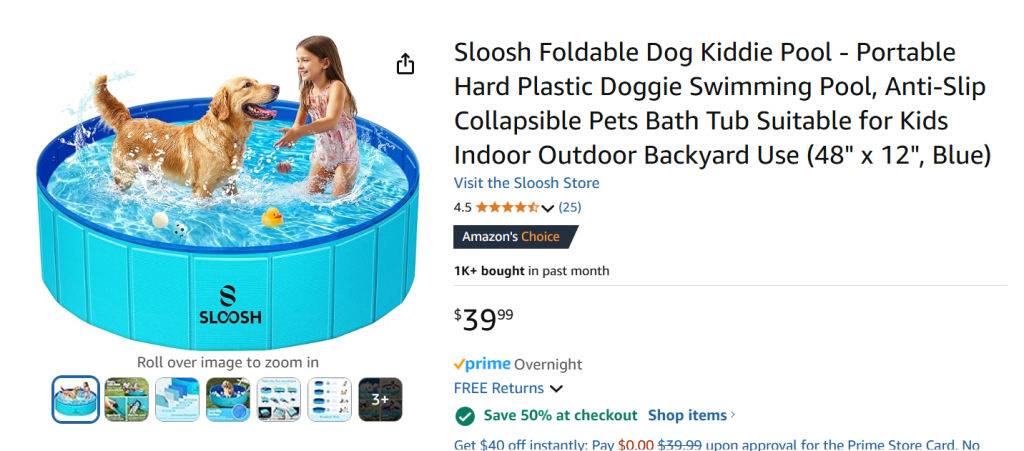Click the share icon above the product image
This screenshot has width=1024, height=451.
405,65
